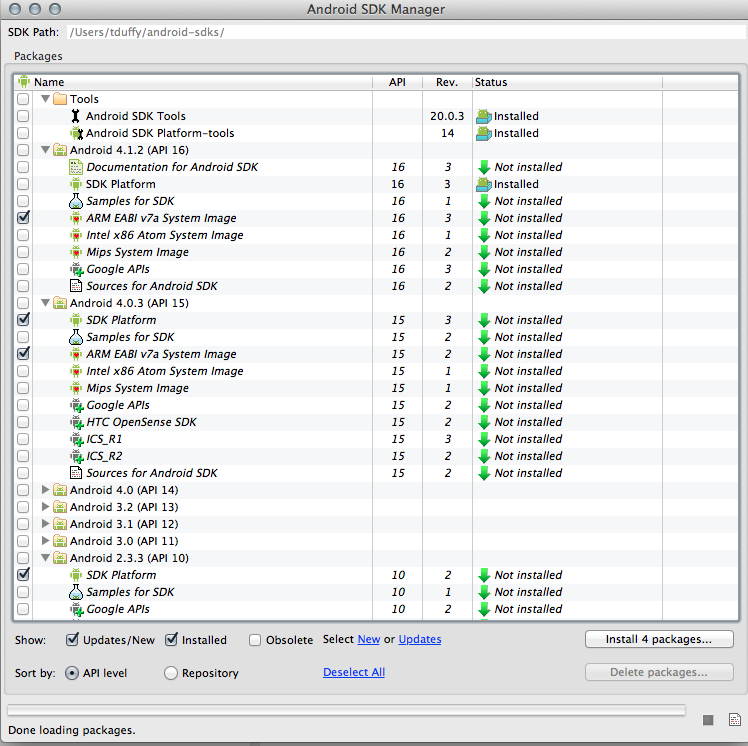This screenshot has width=748, height=746.
Task: Click the ICS_R1 add-on icon
Action: 77,439
